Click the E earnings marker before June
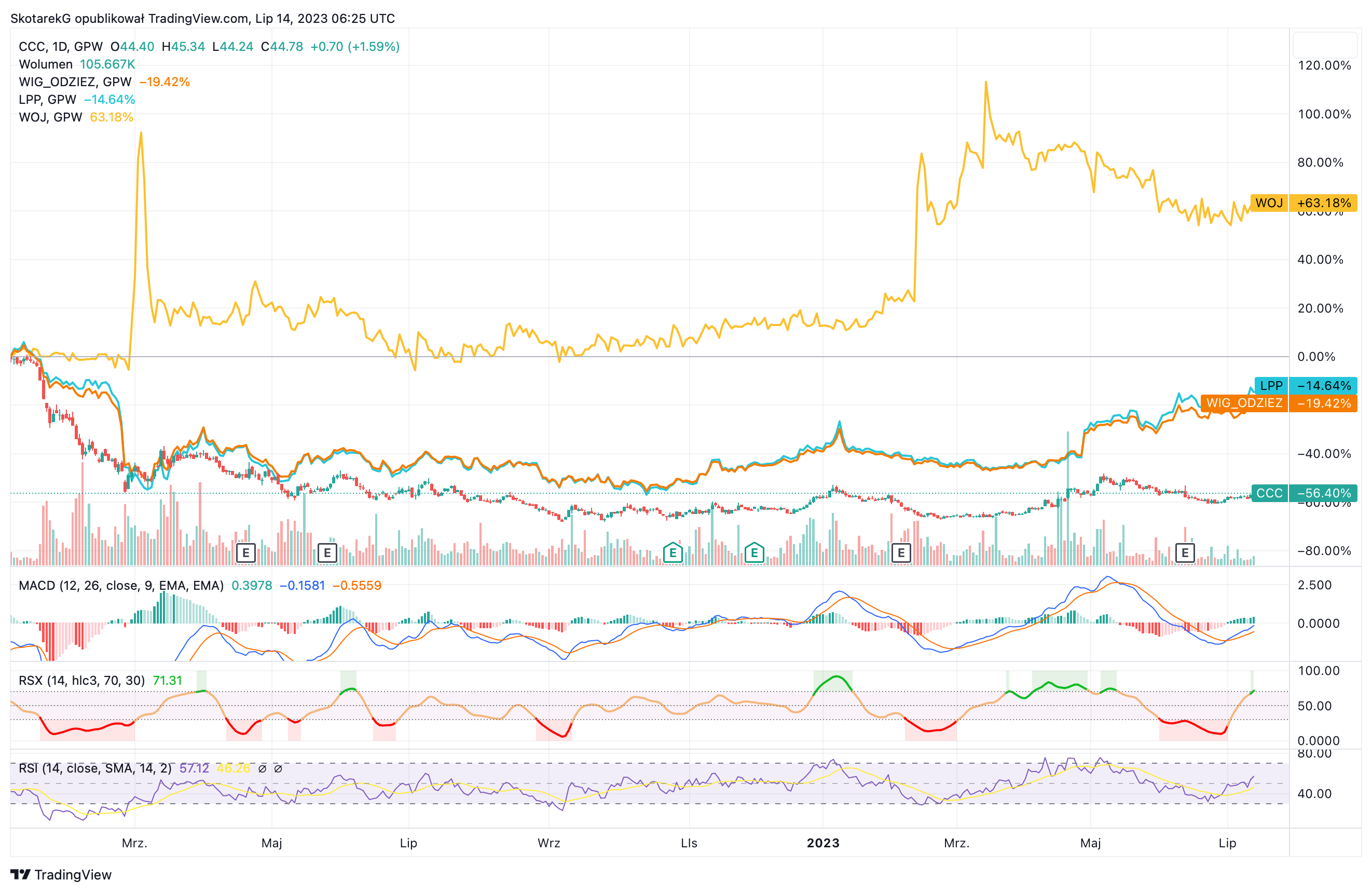Image resolution: width=1372 pixels, height=893 pixels. (327, 553)
